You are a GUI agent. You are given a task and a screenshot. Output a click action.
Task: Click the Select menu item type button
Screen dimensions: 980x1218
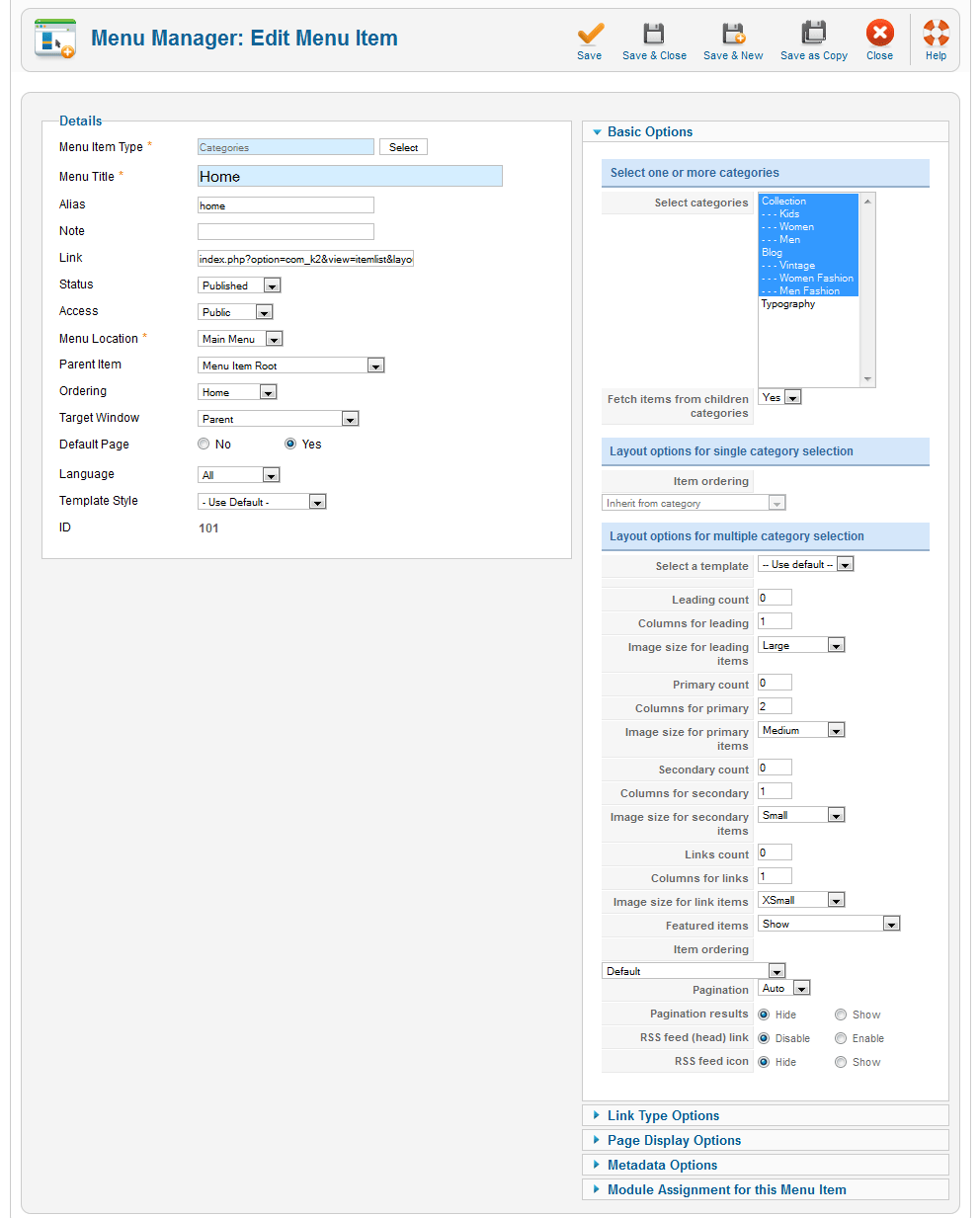(x=403, y=147)
